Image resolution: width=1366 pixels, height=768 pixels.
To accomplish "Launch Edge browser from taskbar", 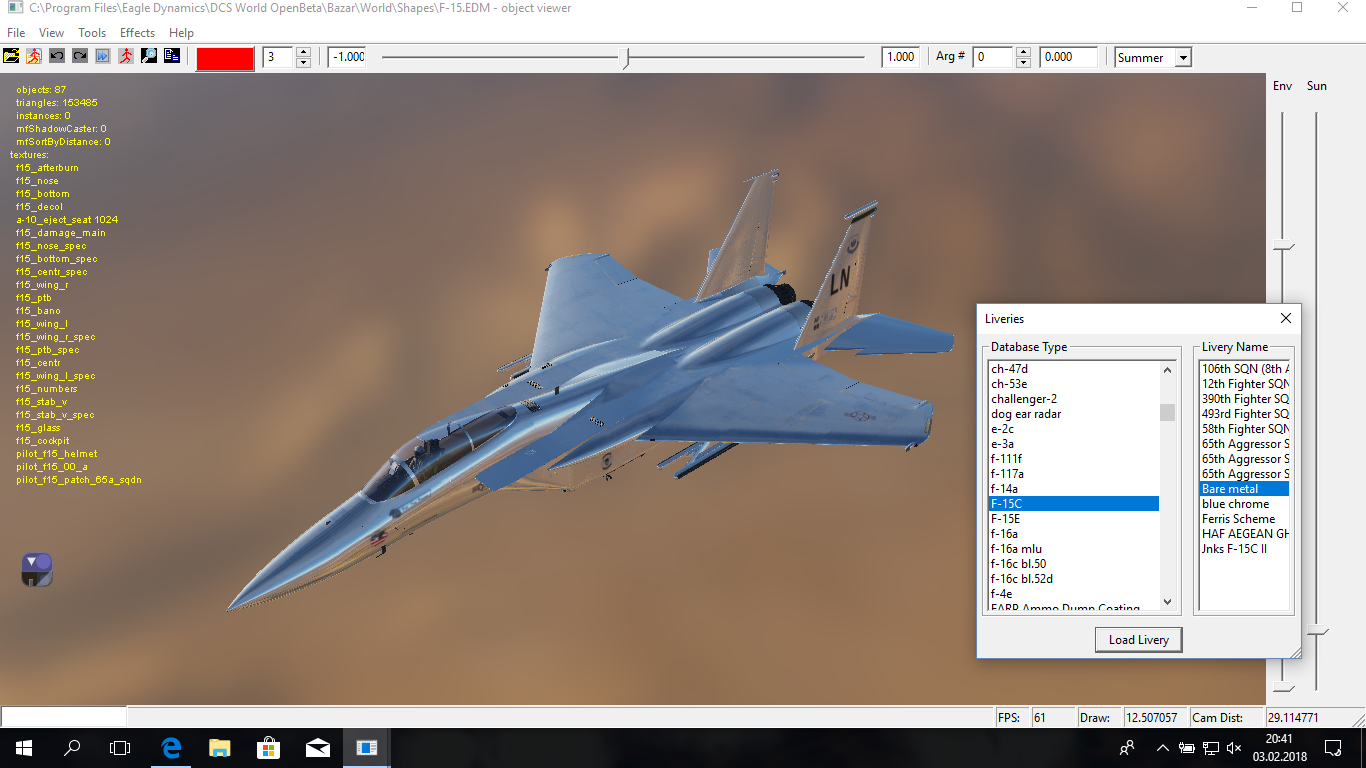I will [171, 747].
